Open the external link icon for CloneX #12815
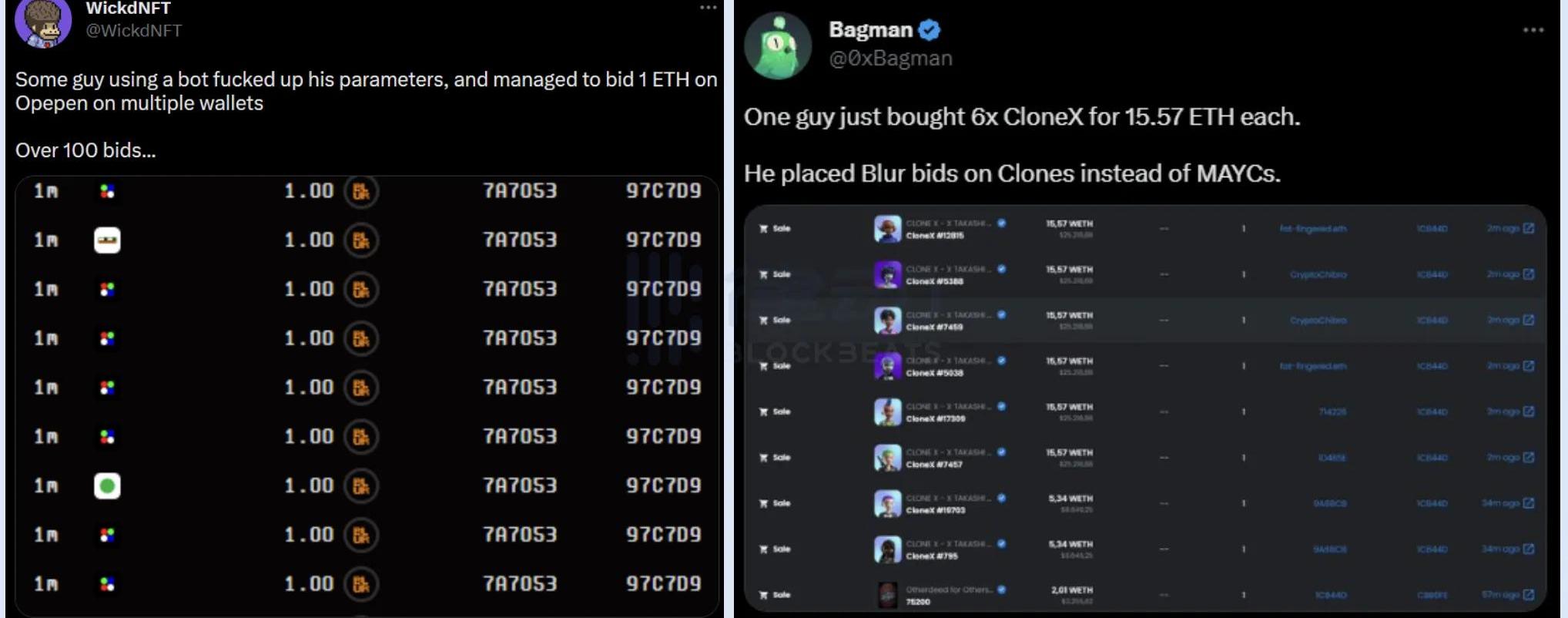 pyautogui.click(x=1529, y=228)
